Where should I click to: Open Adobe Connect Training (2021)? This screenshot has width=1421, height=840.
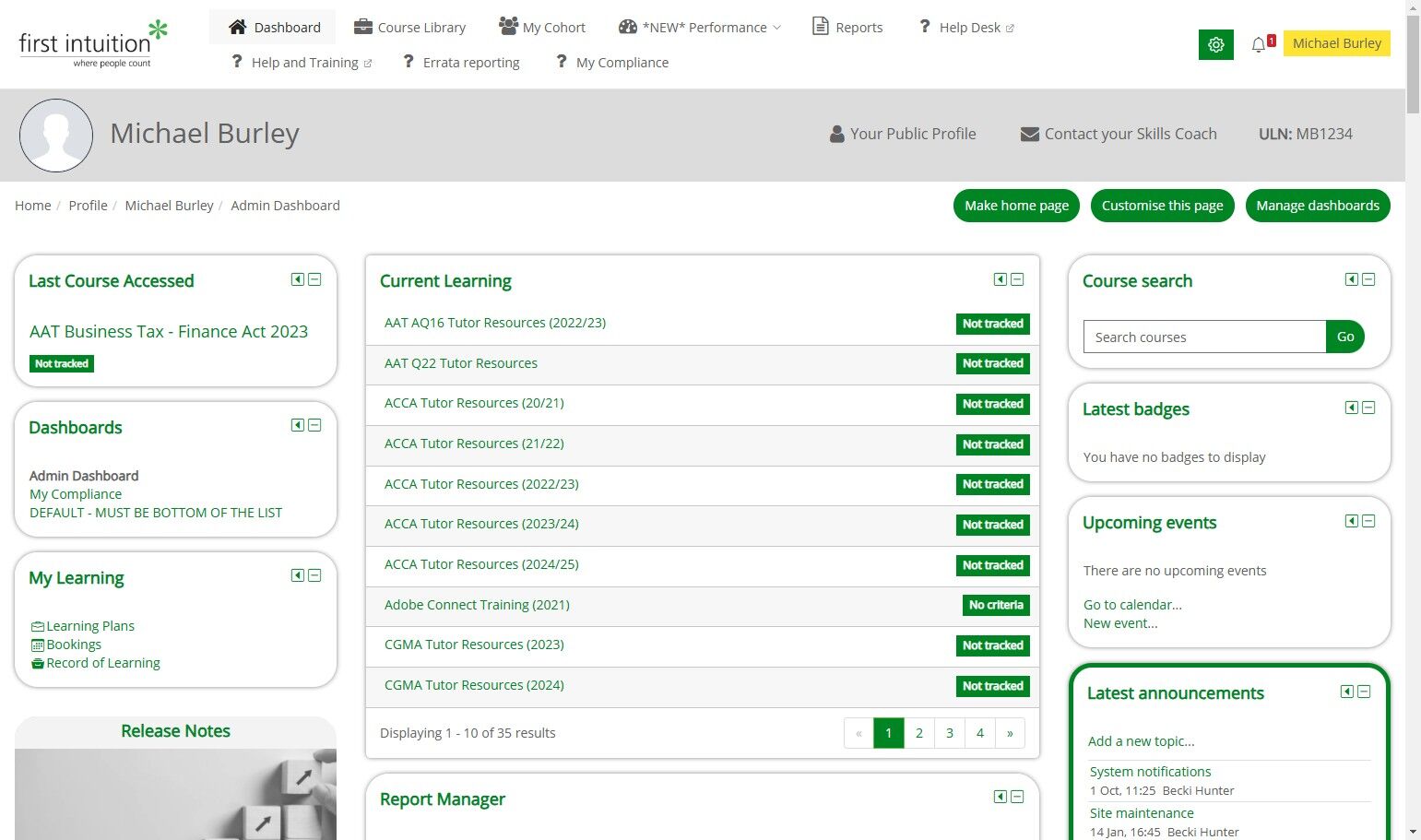(477, 605)
